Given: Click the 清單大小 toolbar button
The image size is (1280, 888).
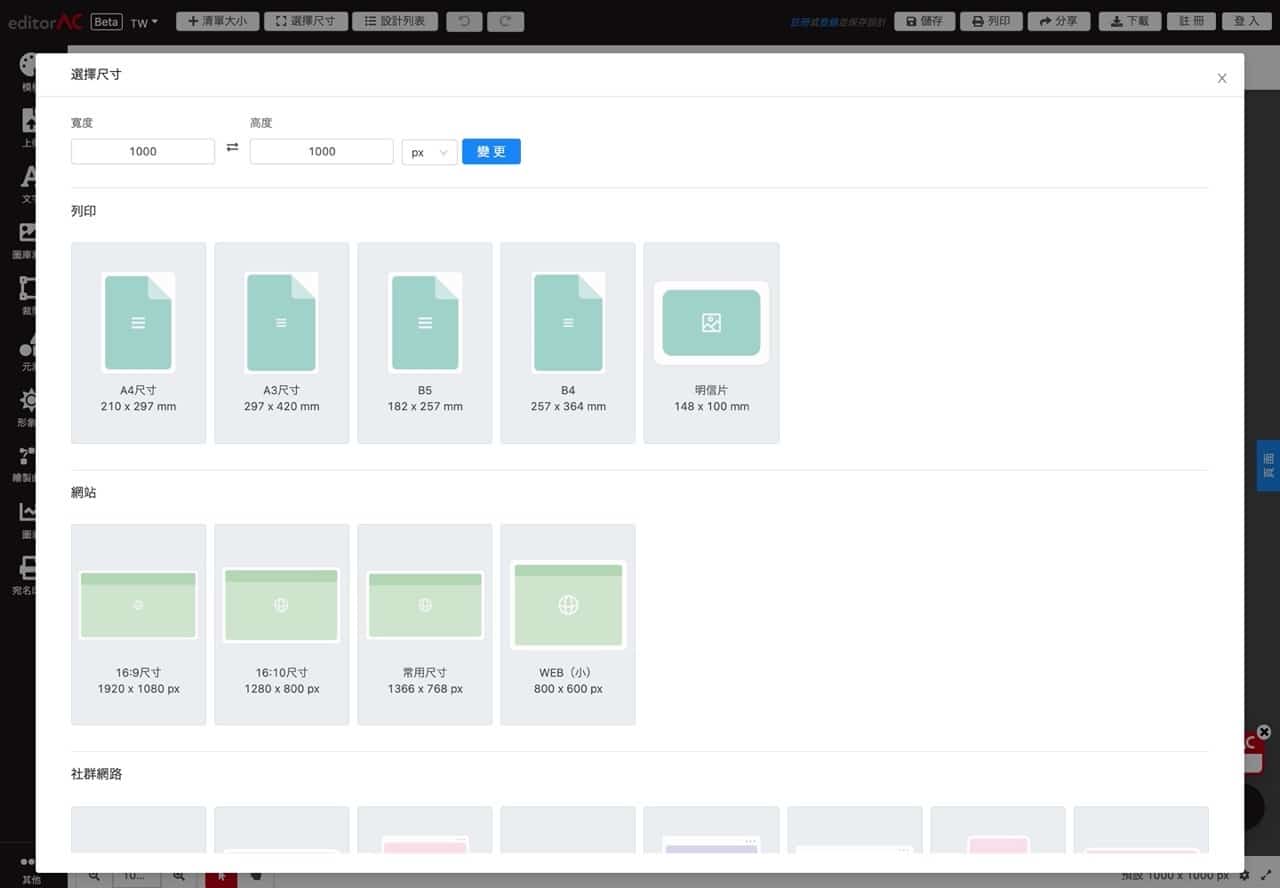Looking at the screenshot, I should pyautogui.click(x=217, y=21).
